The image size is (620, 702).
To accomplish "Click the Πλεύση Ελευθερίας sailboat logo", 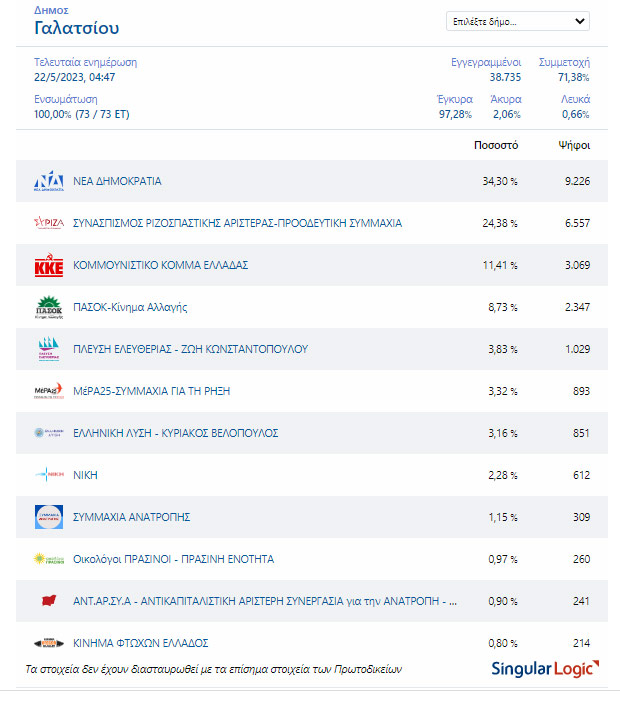I will pos(49,349).
